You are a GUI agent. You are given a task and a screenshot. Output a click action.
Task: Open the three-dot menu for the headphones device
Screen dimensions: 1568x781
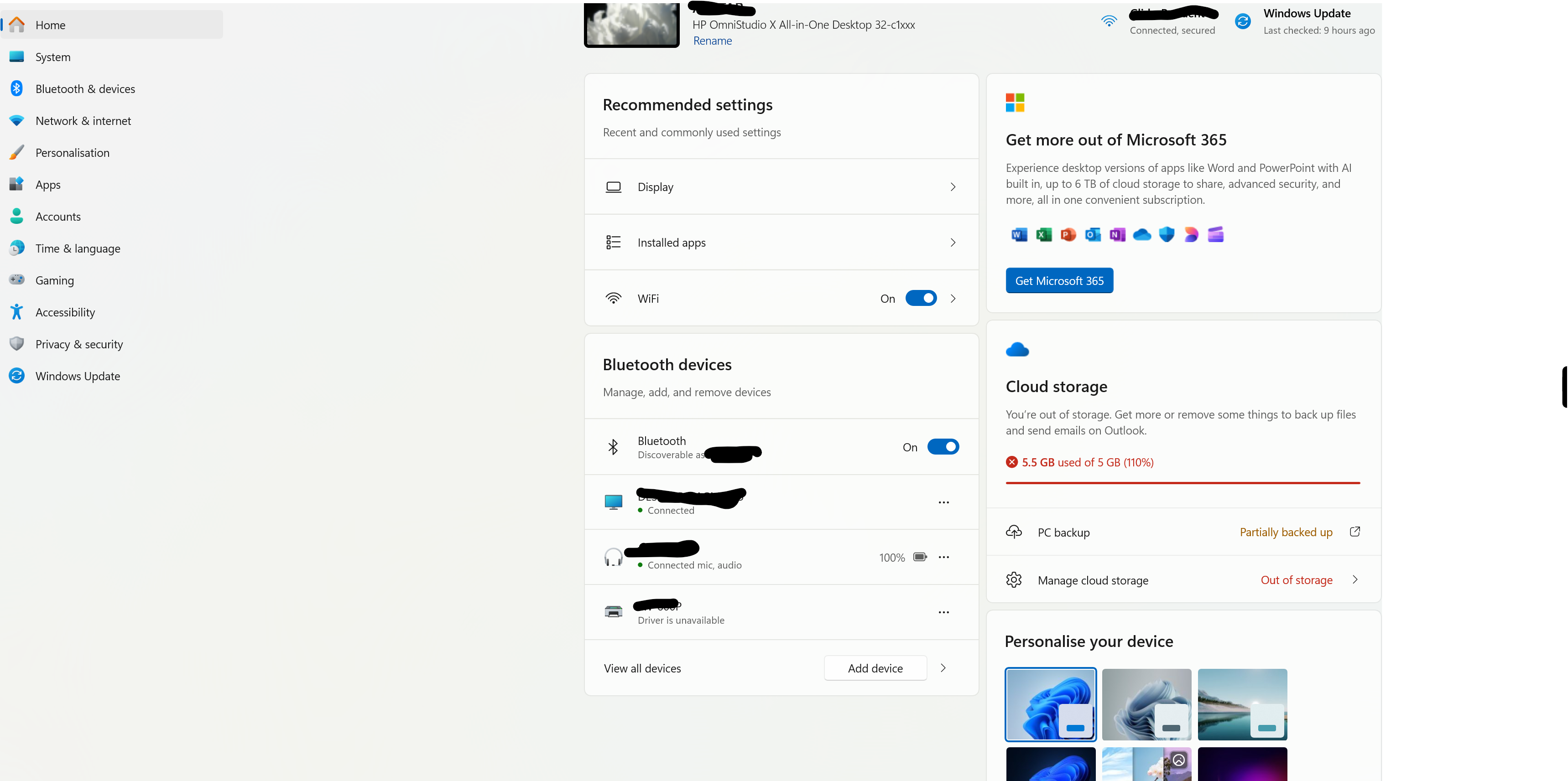coord(944,557)
